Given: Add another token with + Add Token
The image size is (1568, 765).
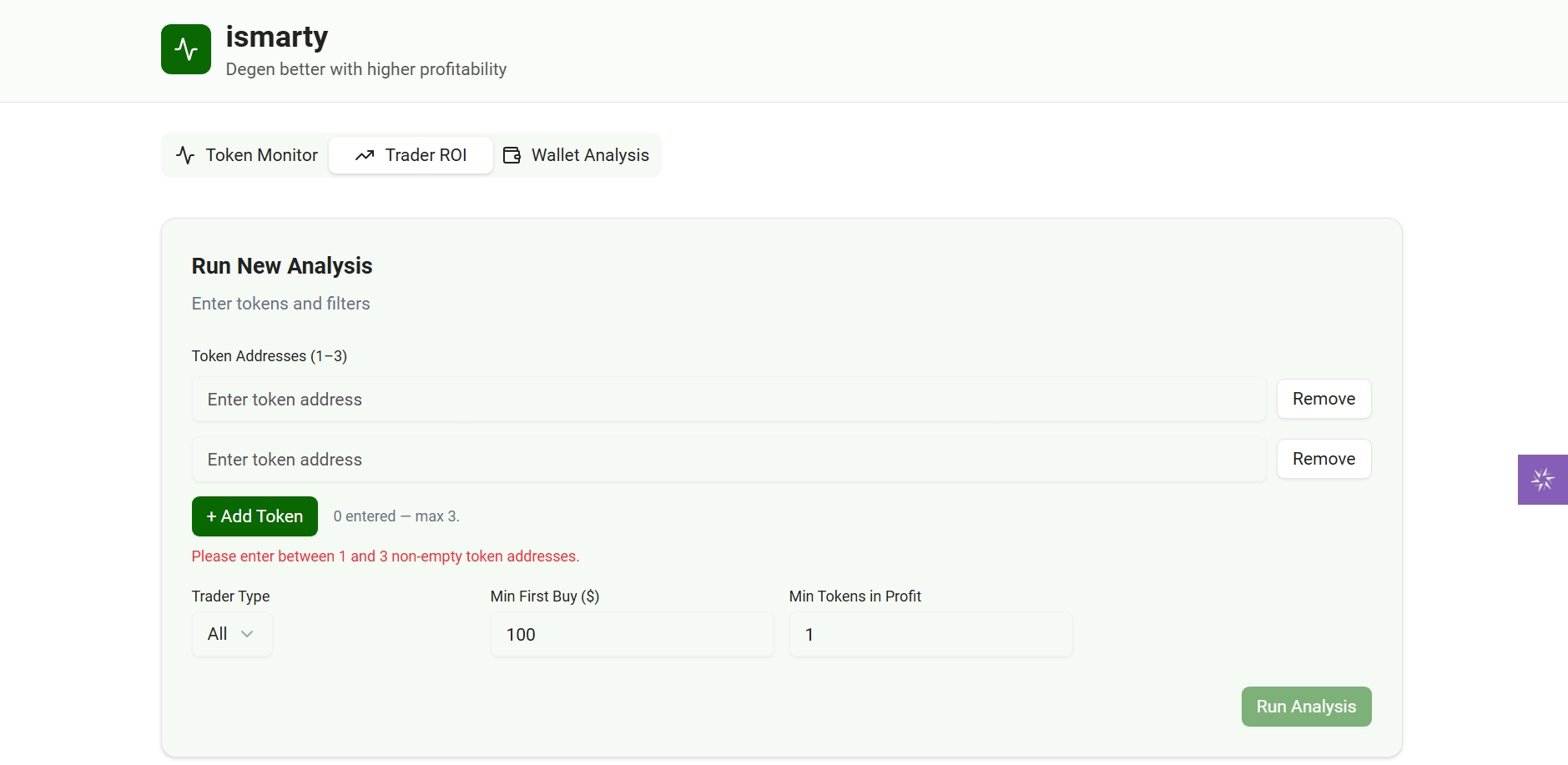Looking at the screenshot, I should pos(255,516).
